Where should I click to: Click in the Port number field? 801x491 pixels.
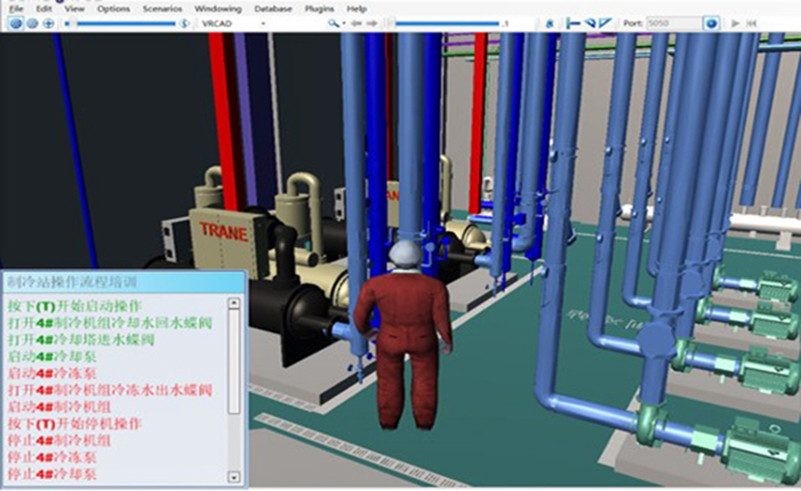(672, 22)
